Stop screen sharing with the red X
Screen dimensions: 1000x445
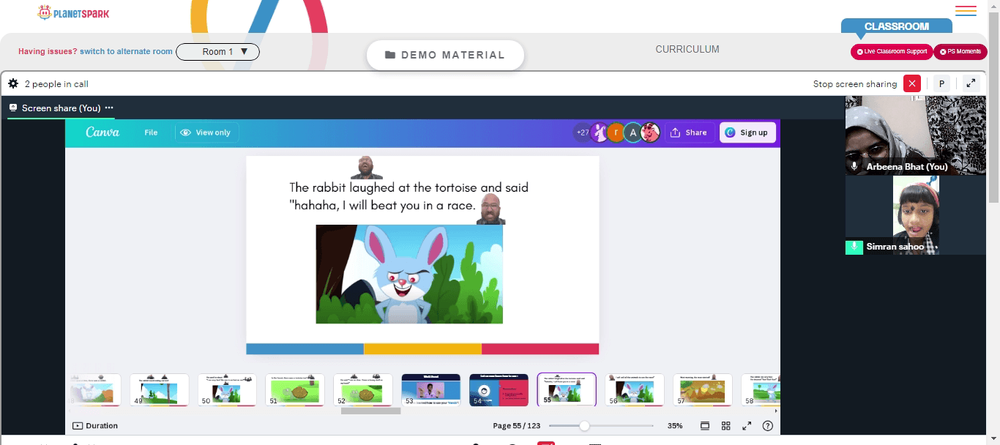click(x=912, y=84)
